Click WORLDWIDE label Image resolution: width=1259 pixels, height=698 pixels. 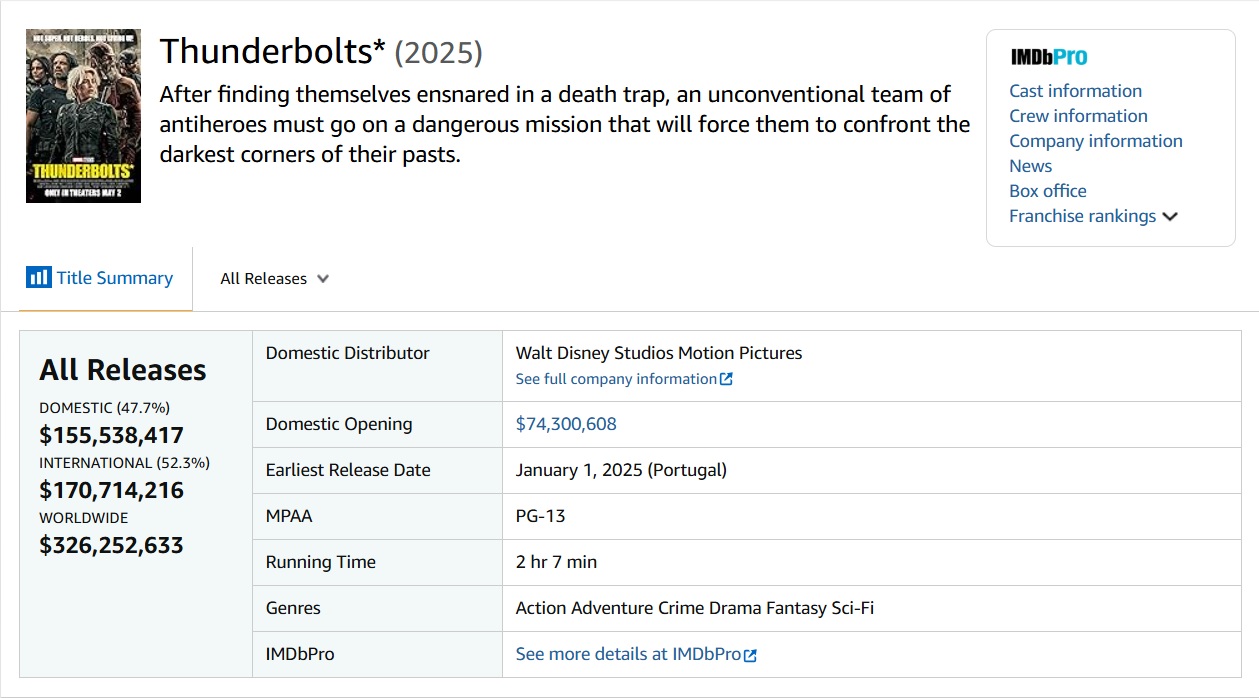point(84,518)
